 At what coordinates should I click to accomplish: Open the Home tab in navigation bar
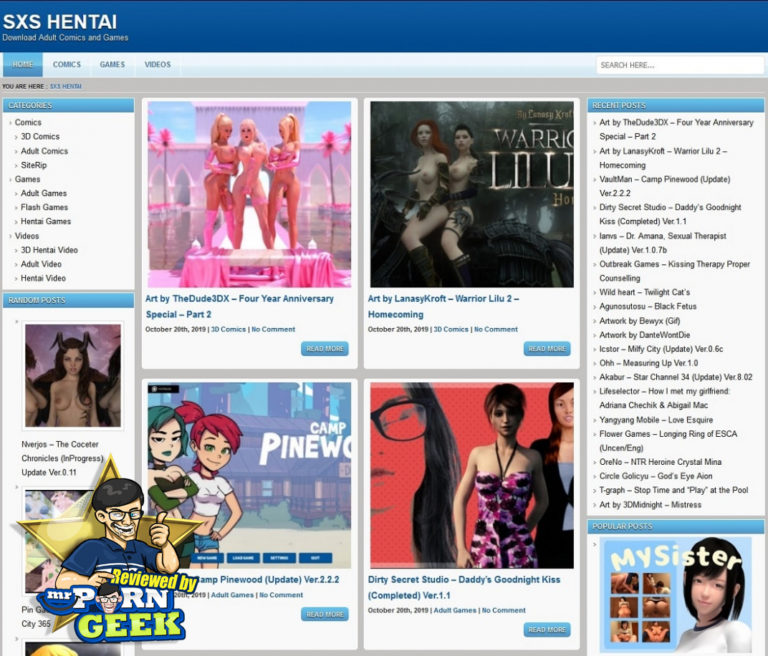pyautogui.click(x=22, y=65)
